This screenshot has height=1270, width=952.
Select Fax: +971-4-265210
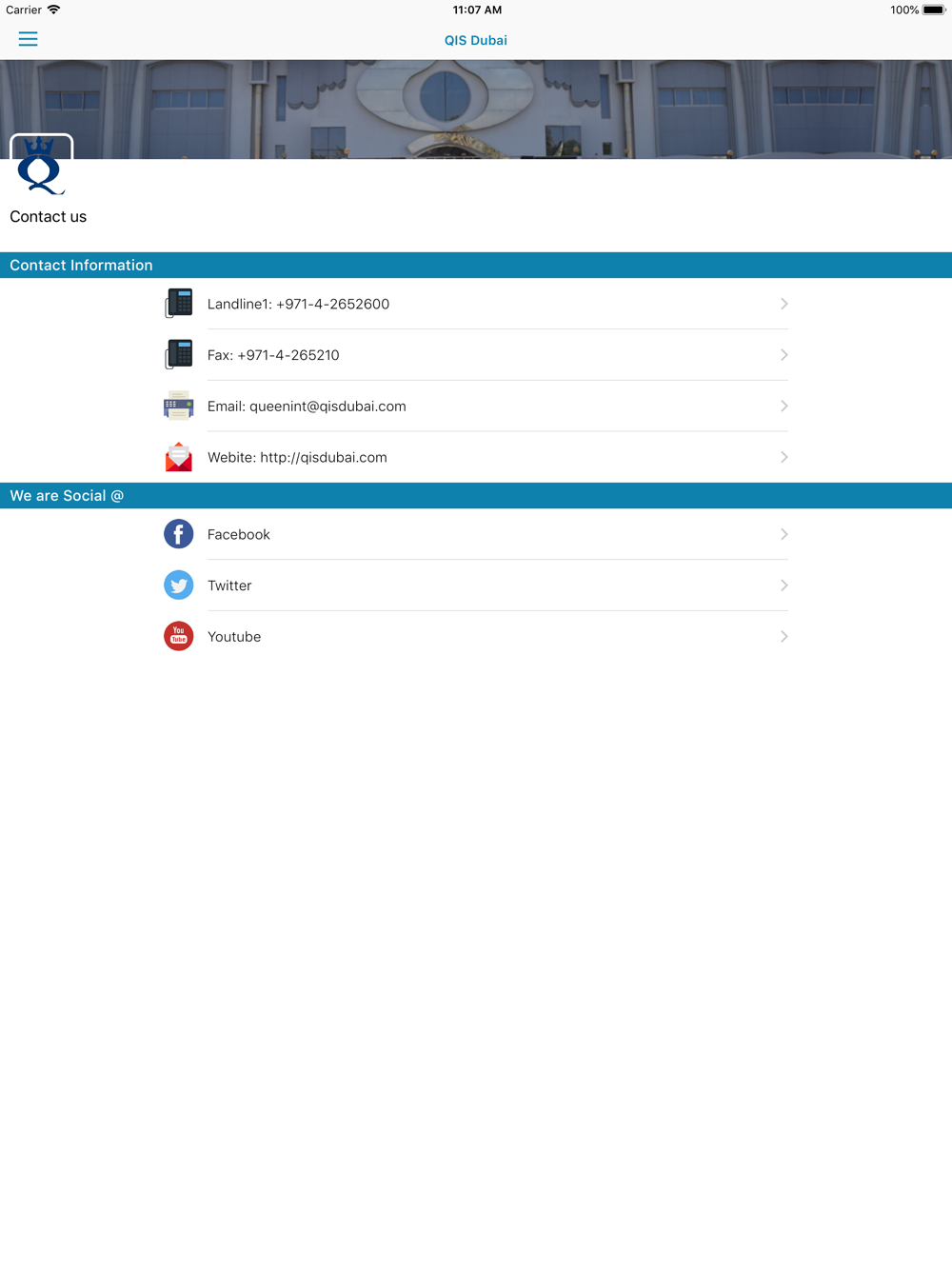pos(273,355)
